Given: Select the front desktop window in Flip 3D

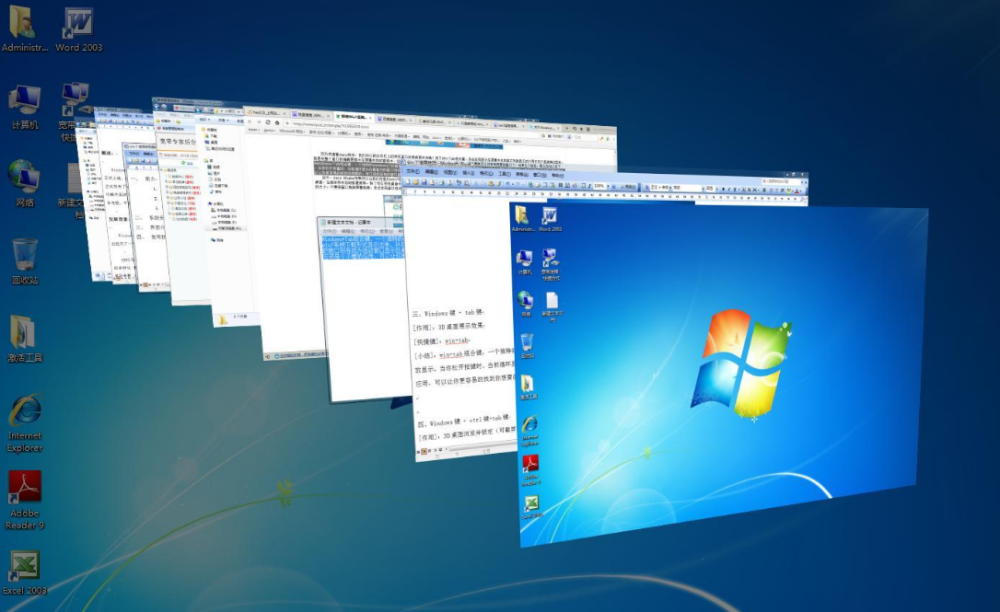Looking at the screenshot, I should click(x=721, y=373).
